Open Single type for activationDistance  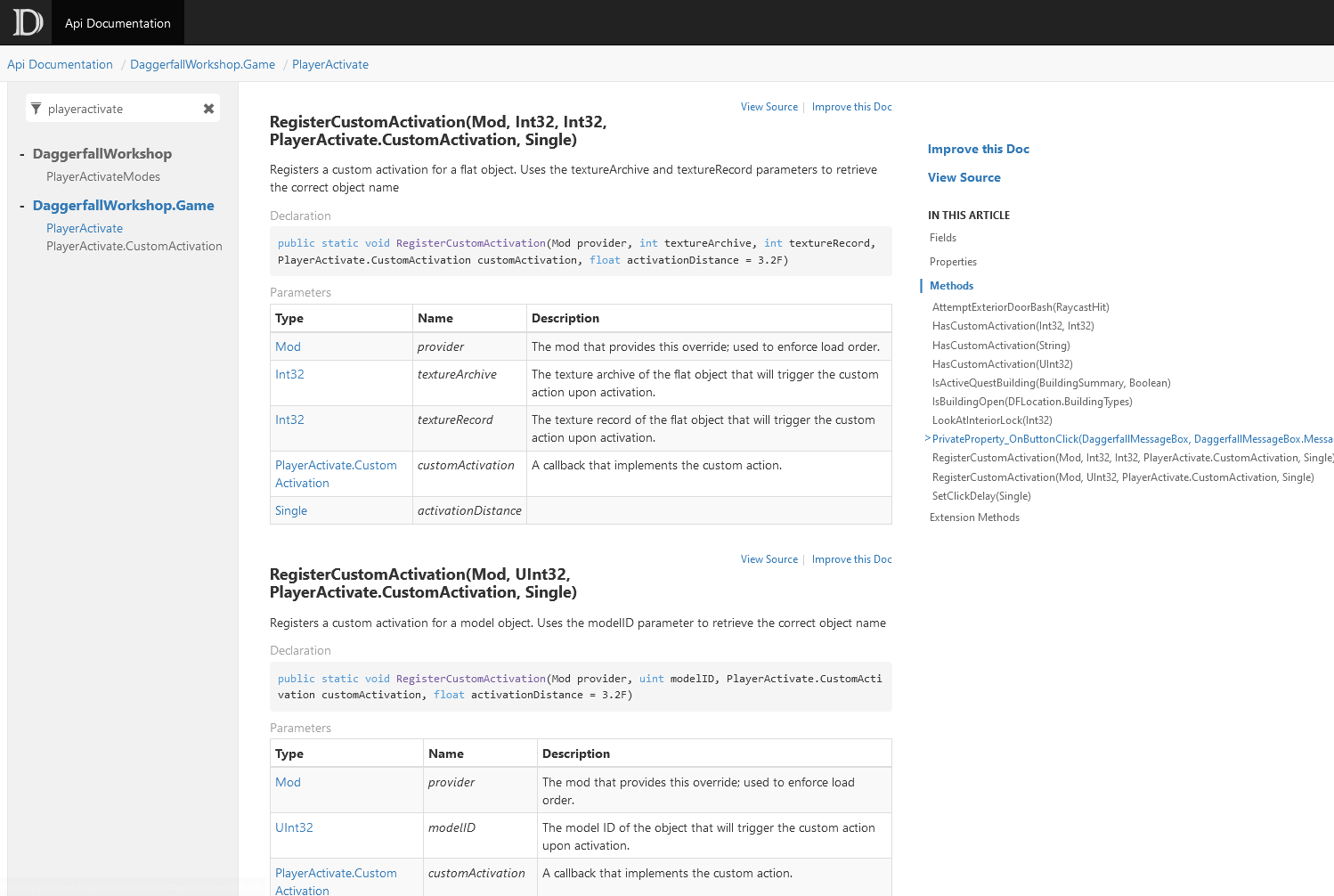(291, 510)
